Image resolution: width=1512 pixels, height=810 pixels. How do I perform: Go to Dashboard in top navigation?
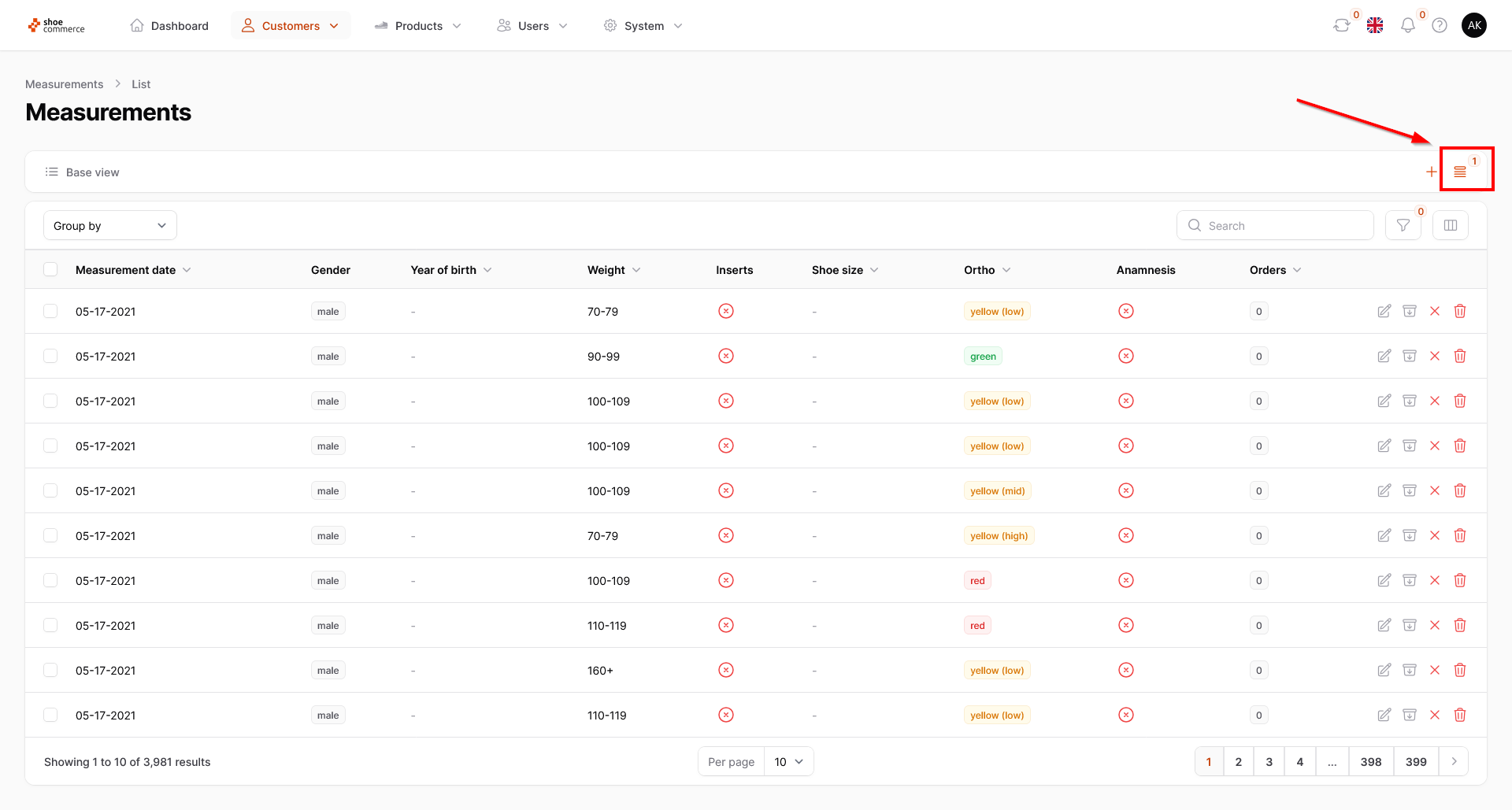169,26
